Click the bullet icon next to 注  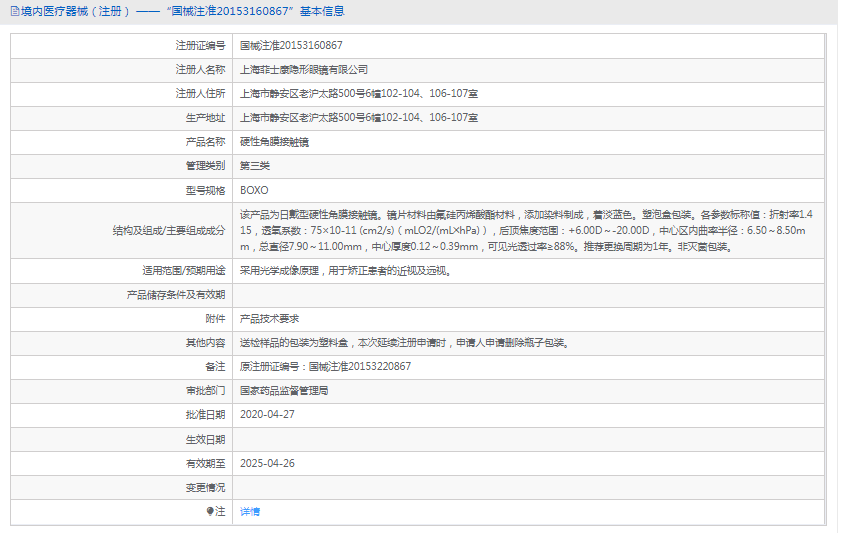coord(210,511)
